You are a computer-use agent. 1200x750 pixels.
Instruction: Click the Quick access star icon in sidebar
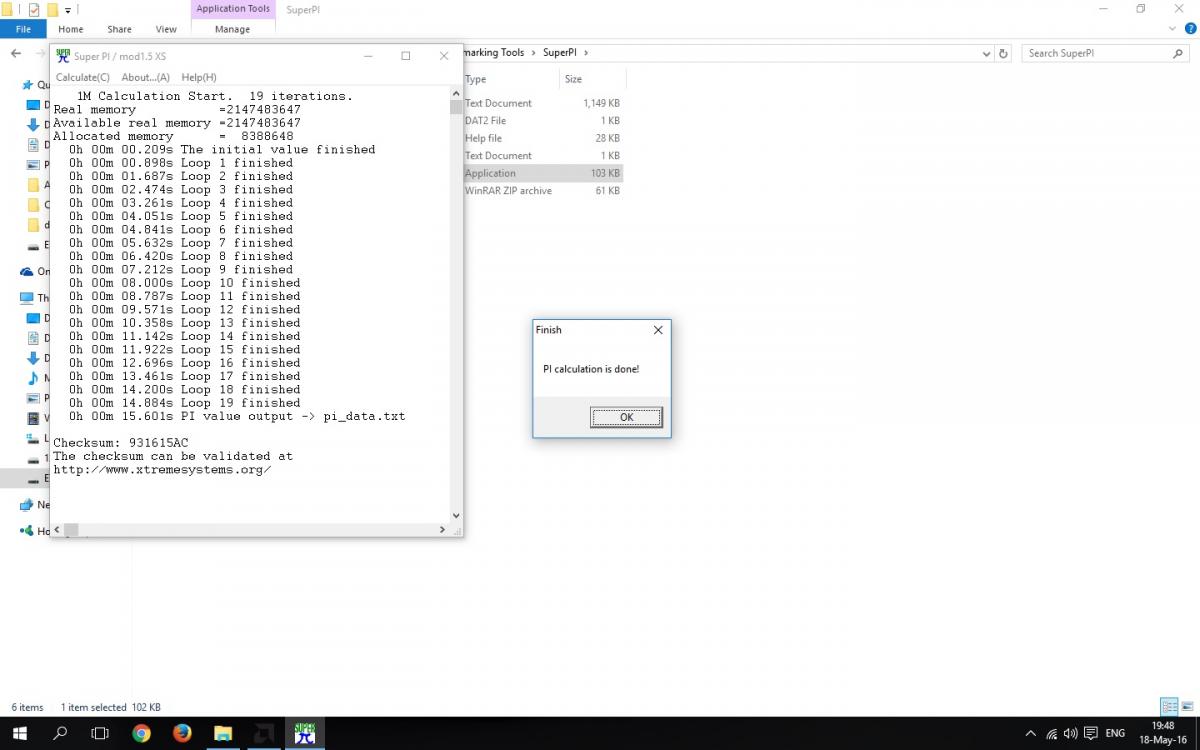pyautogui.click(x=28, y=85)
